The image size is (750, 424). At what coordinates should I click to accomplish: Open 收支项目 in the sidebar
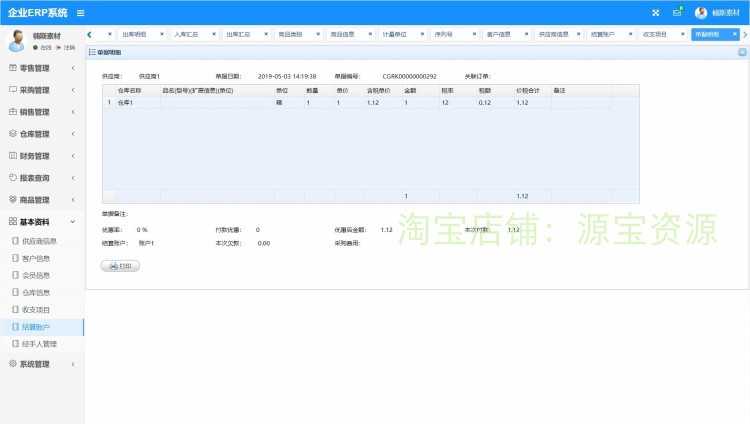point(36,310)
